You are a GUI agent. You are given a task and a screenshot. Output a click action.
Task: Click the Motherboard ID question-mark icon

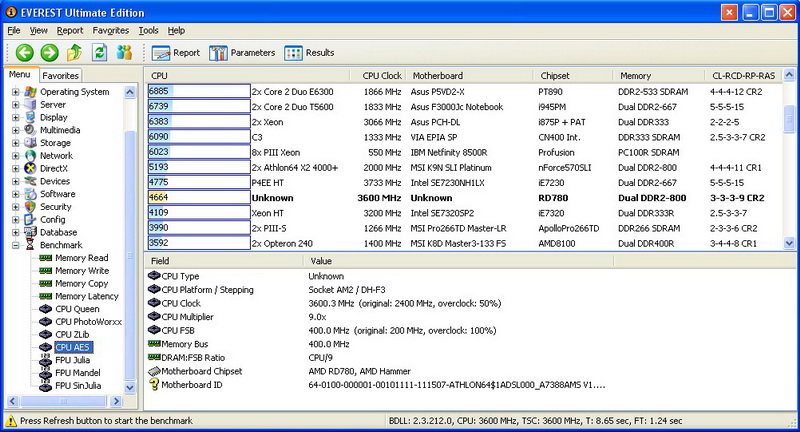click(x=154, y=385)
